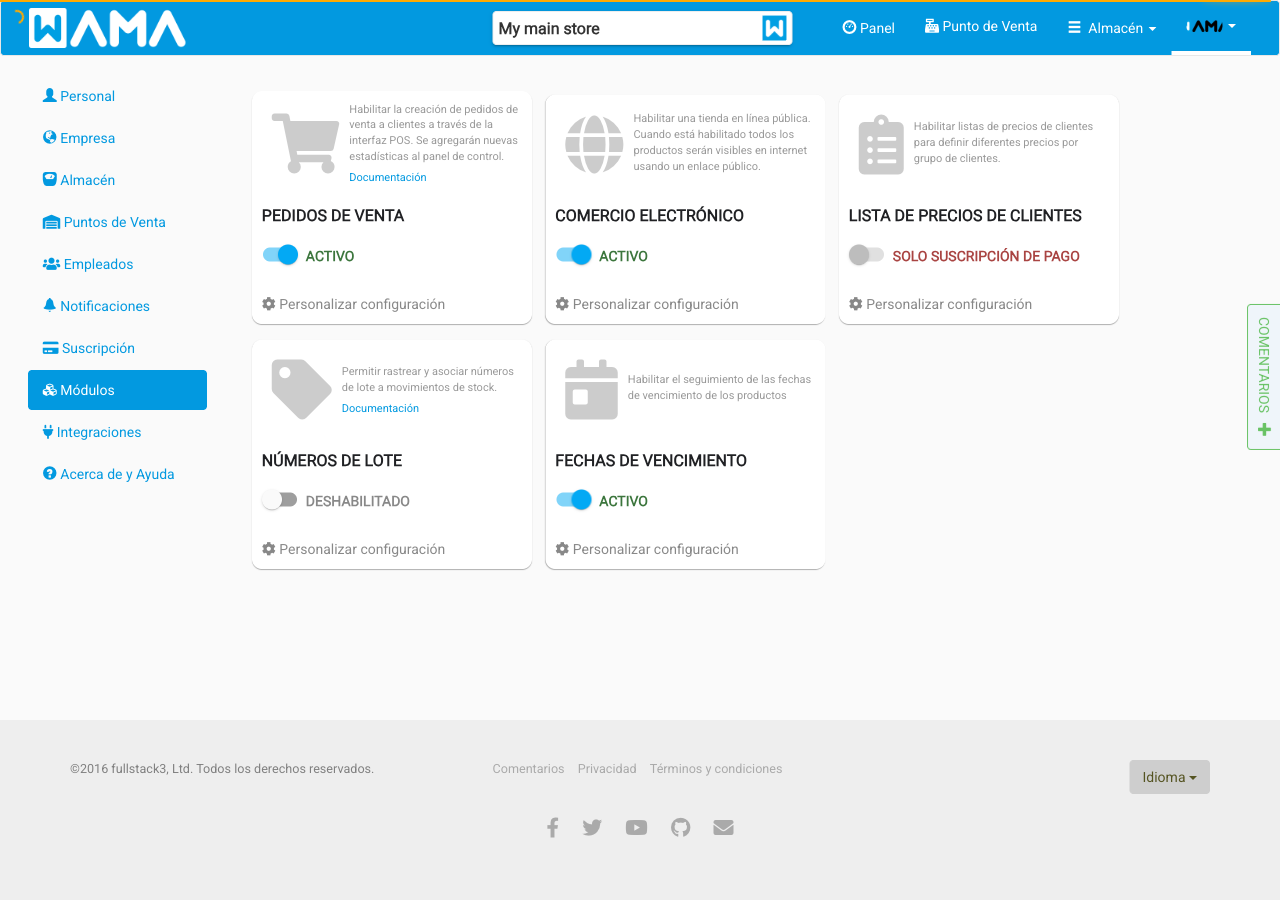The image size is (1280, 900).
Task: Expand the Almacén dropdown in header
Action: [1112, 28]
